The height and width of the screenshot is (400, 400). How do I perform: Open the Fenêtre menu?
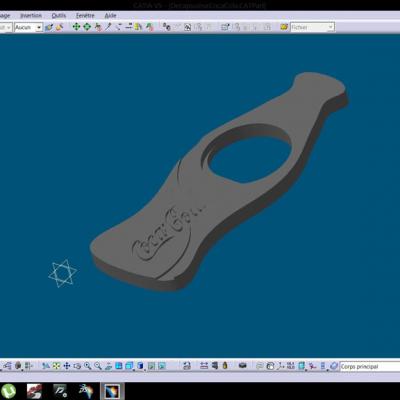click(x=85, y=15)
